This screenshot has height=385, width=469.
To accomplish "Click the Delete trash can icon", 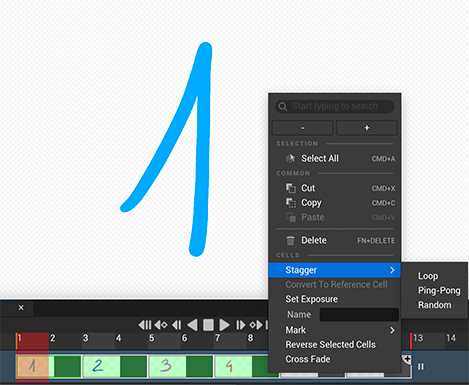I will click(291, 240).
